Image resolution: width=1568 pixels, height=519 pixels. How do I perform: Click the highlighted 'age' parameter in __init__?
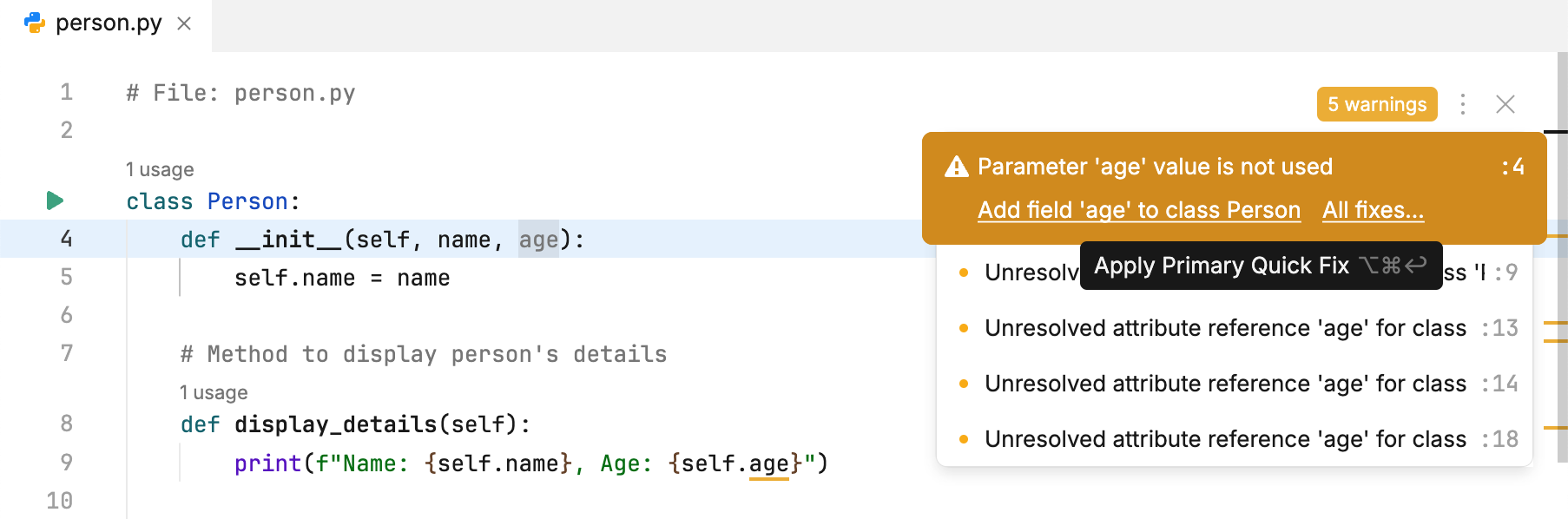(x=538, y=240)
